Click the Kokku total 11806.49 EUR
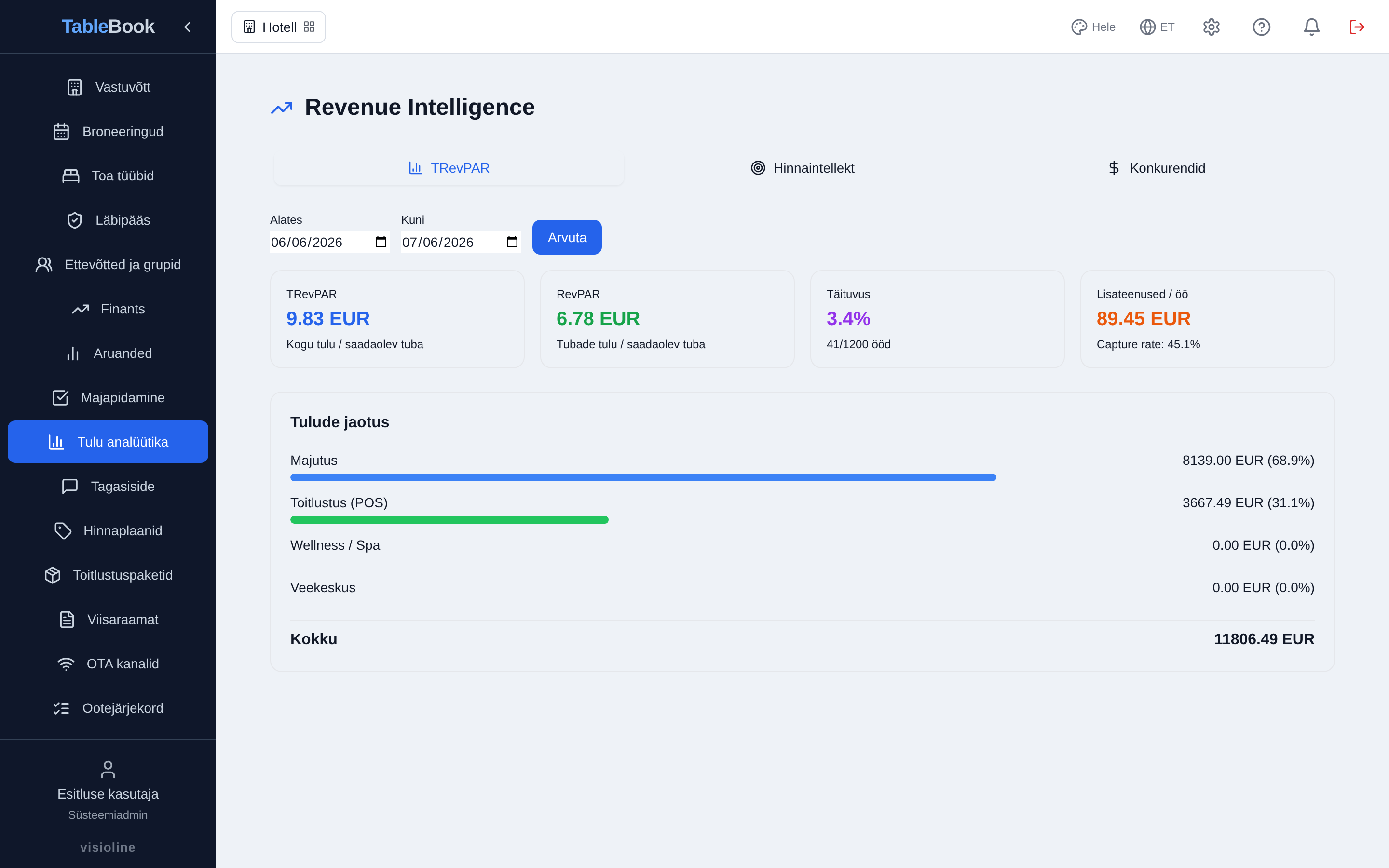The height and width of the screenshot is (868, 1389). (x=1264, y=639)
